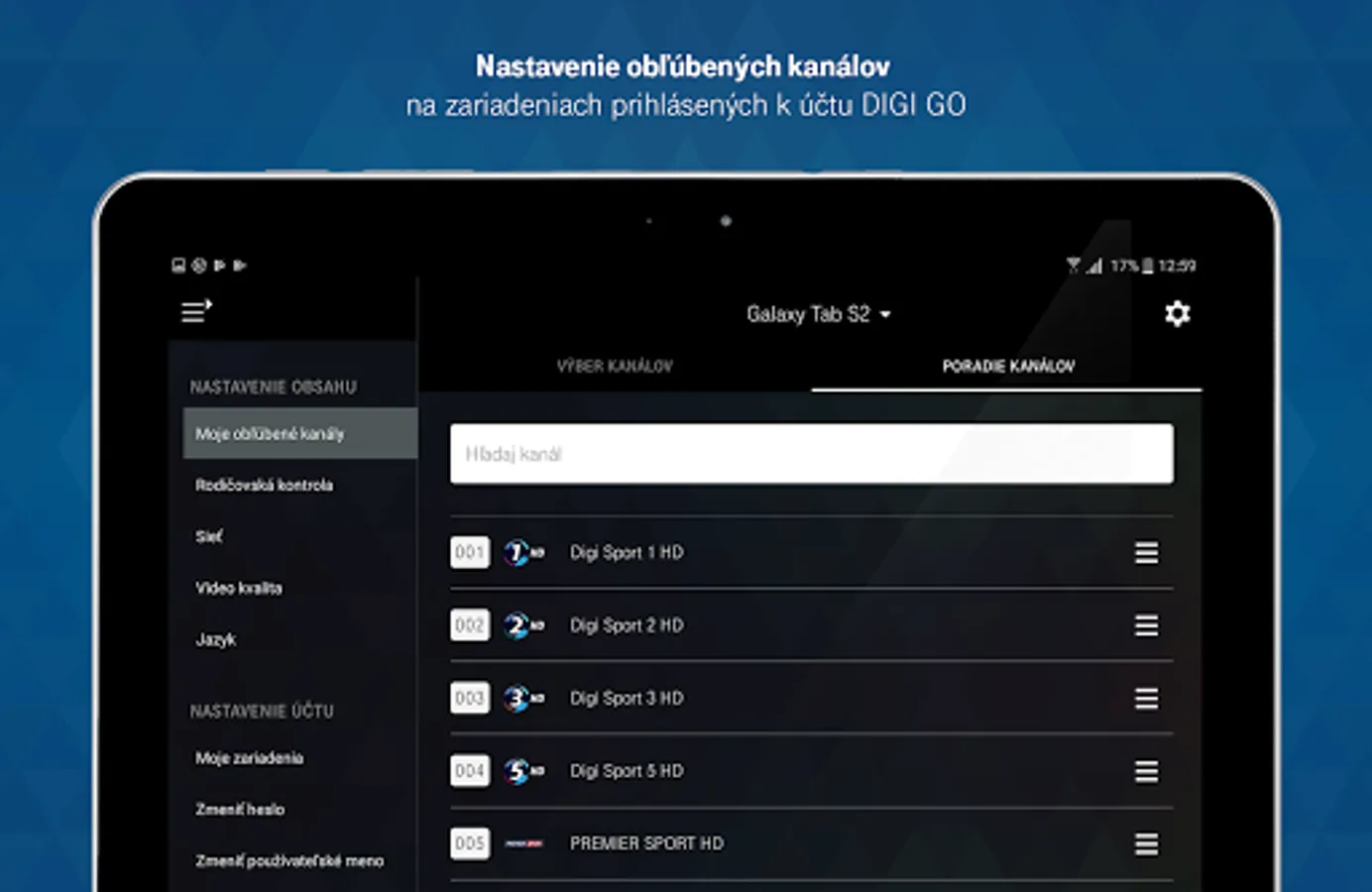Switch to the Poradie kanálov tab
1372x892 pixels.
coord(1007,366)
